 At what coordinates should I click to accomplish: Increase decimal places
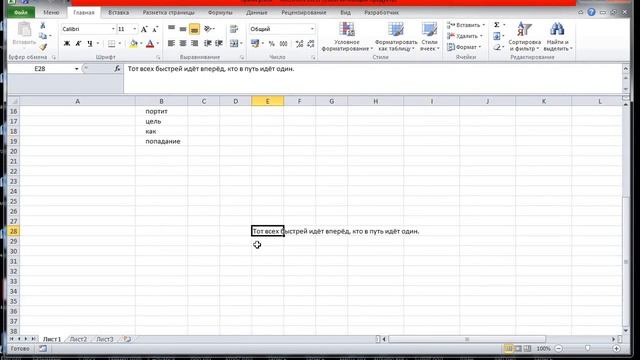click(x=299, y=43)
